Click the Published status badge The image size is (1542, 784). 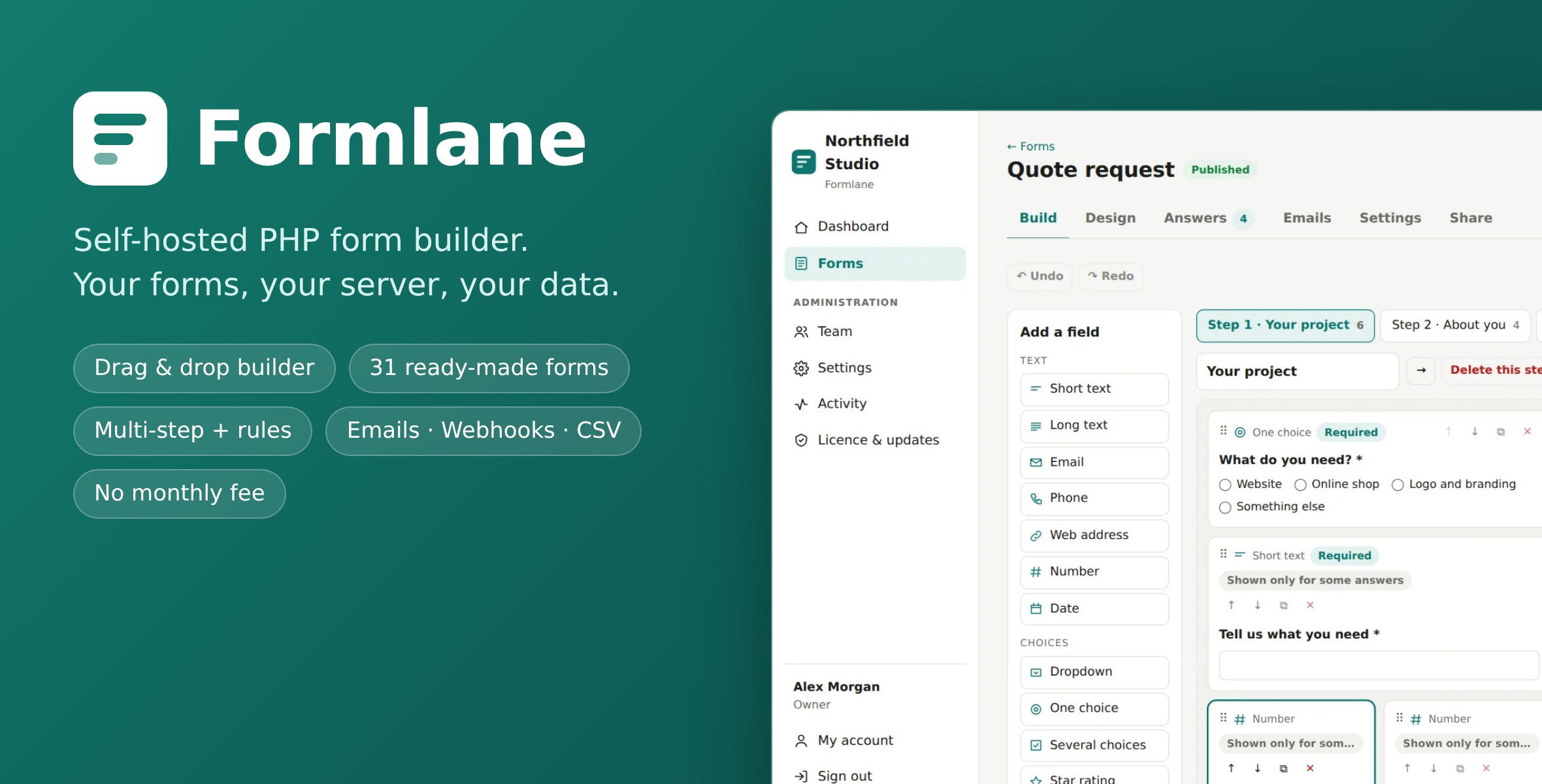(1220, 170)
